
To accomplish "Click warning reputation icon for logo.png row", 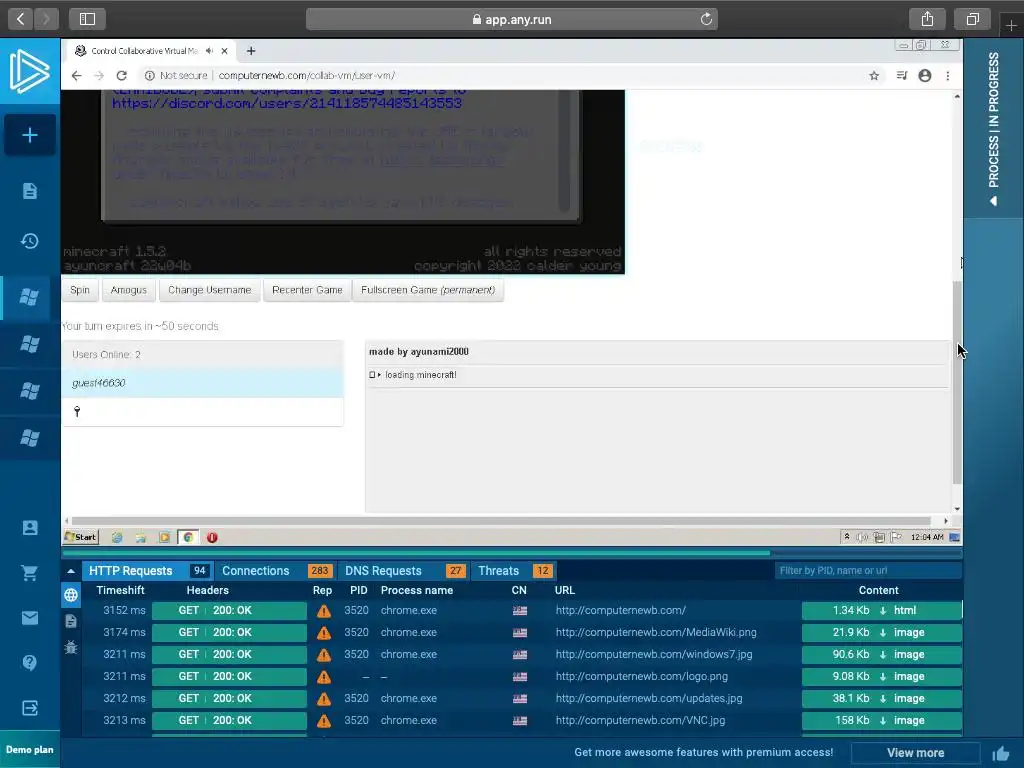I will pyautogui.click(x=323, y=677).
